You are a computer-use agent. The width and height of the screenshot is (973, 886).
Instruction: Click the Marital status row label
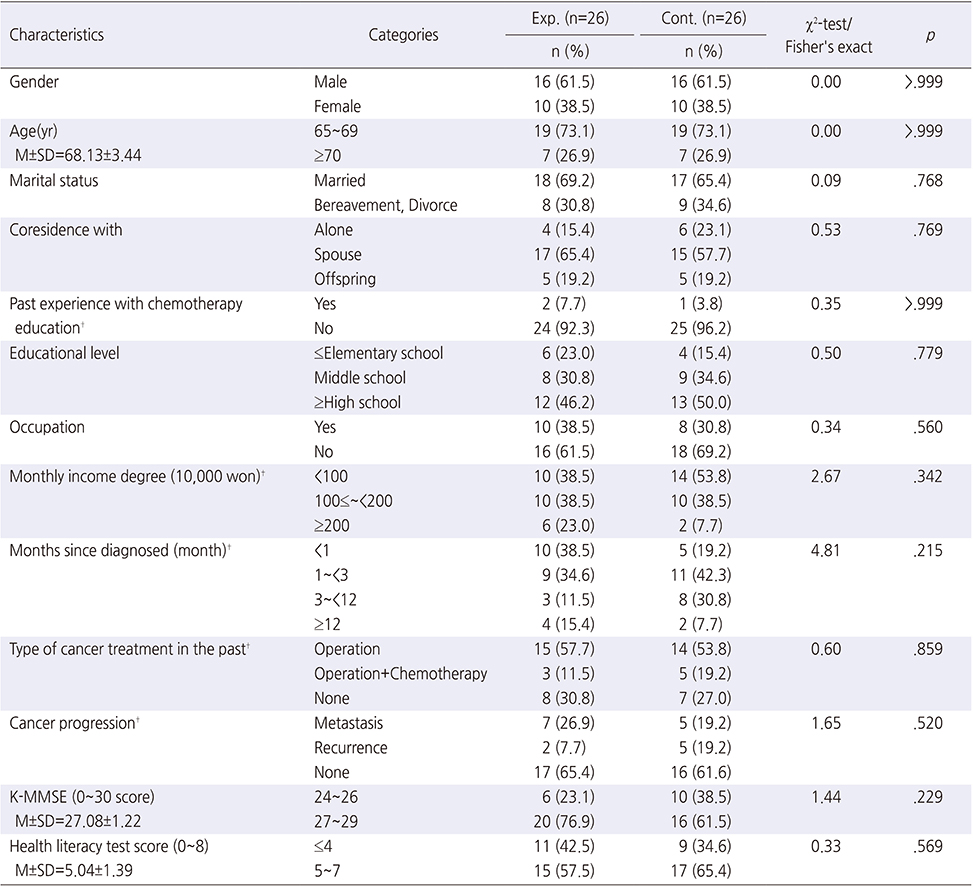pos(54,181)
